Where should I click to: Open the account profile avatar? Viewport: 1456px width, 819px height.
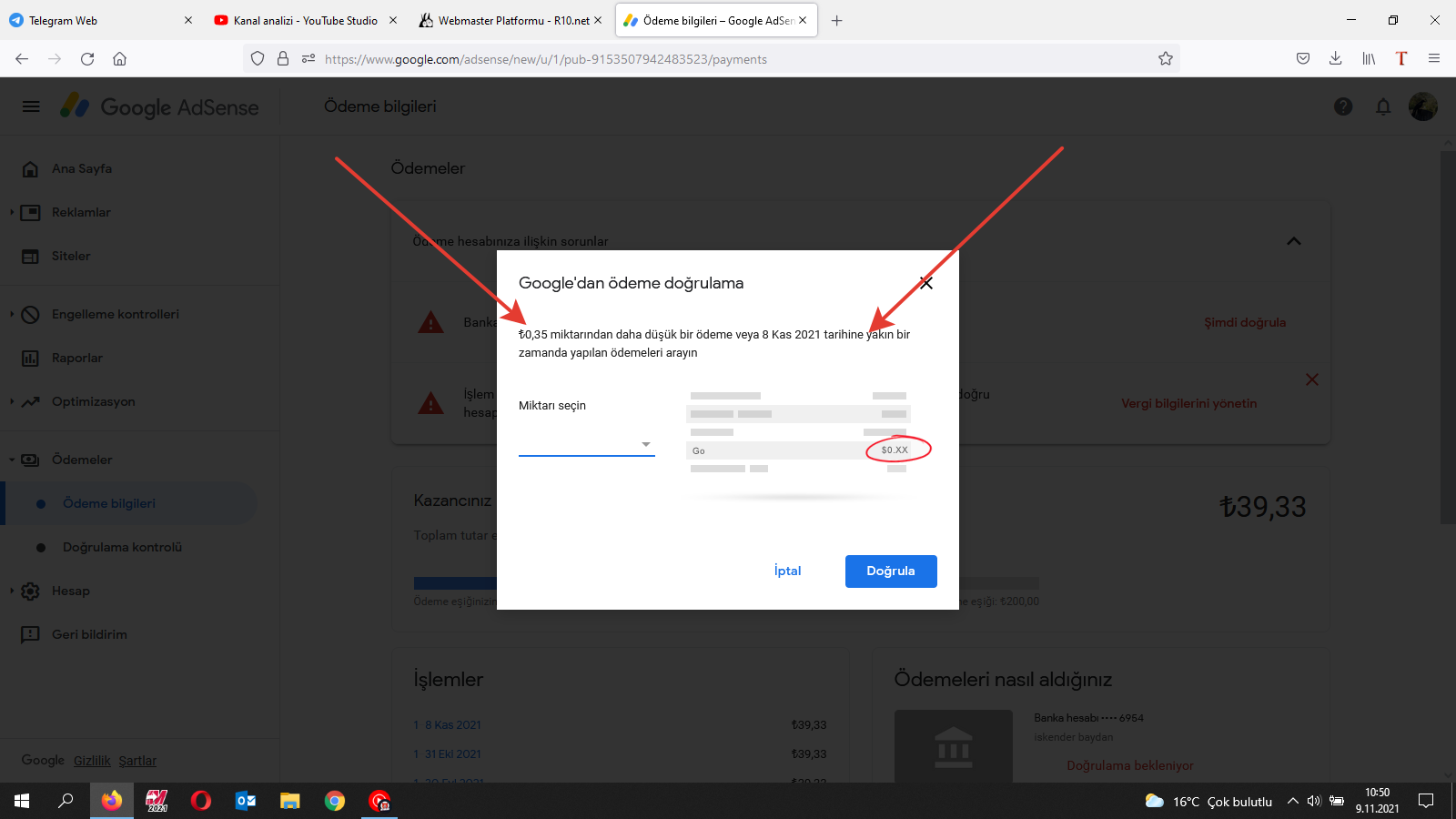coord(1423,106)
